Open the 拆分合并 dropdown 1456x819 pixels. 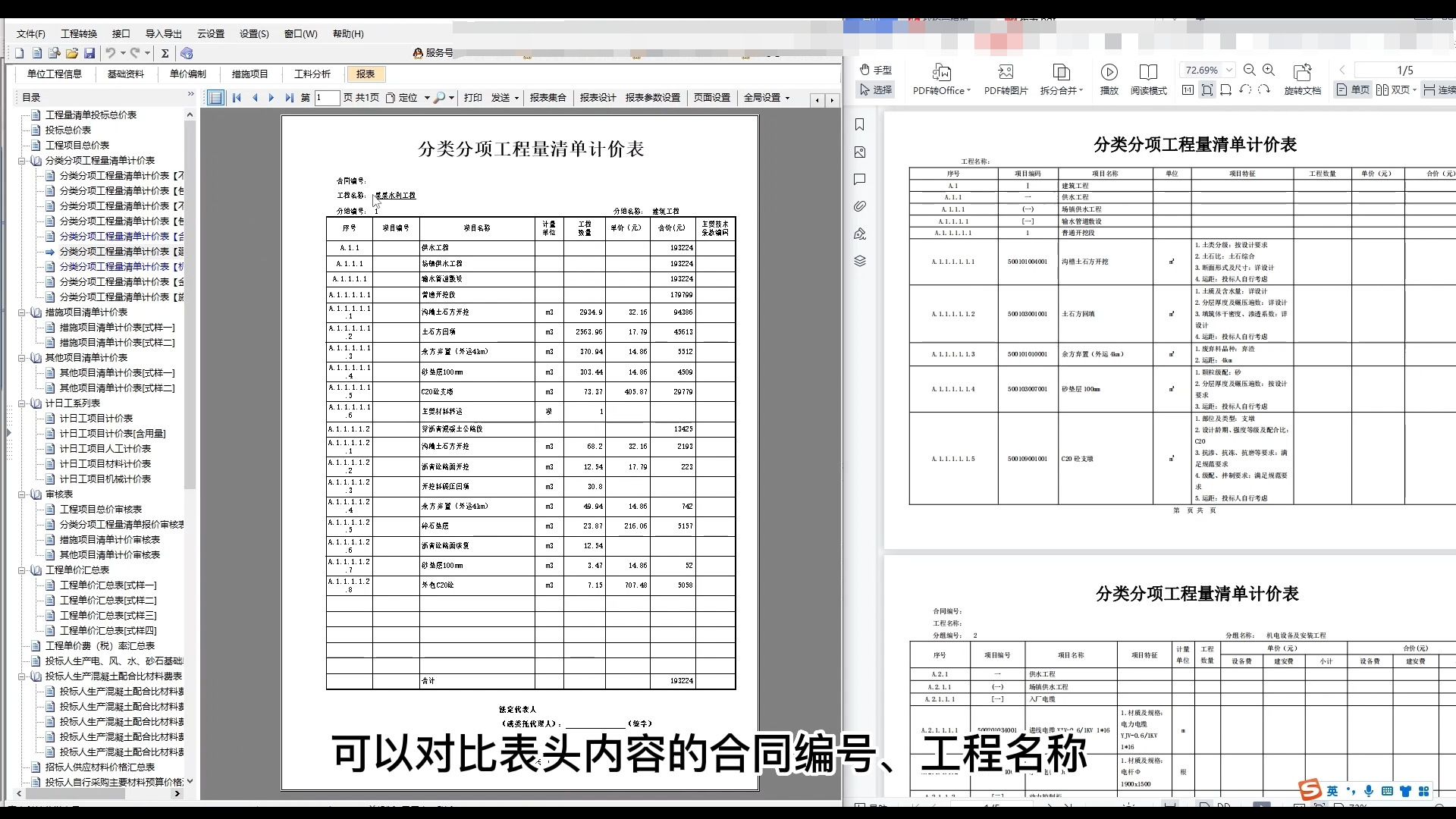click(1061, 80)
